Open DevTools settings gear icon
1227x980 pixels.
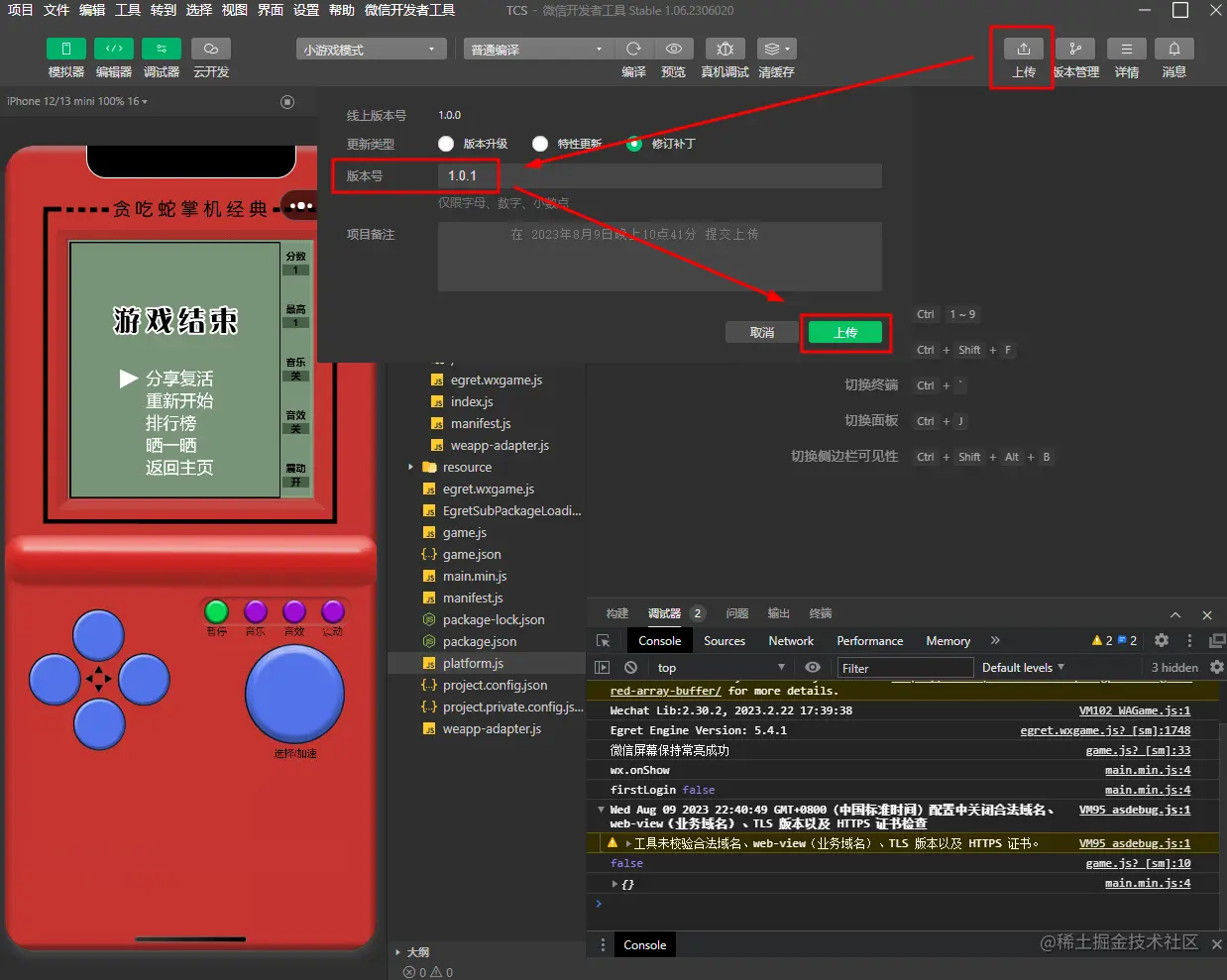click(1162, 640)
